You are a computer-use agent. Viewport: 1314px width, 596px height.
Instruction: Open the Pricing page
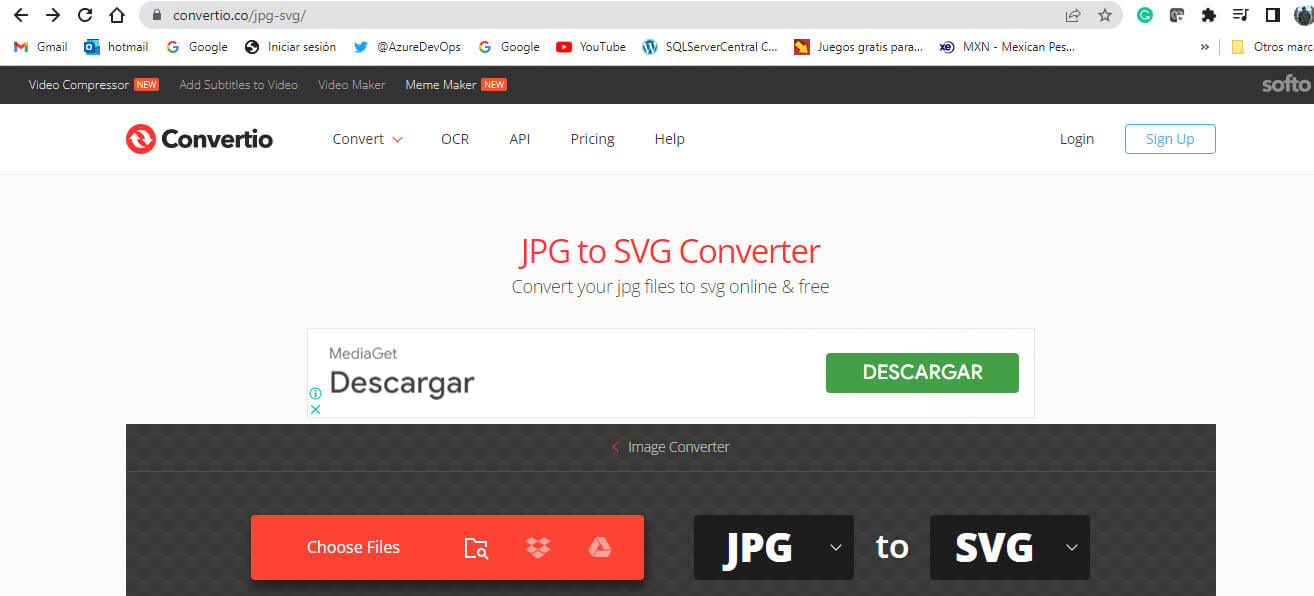592,139
